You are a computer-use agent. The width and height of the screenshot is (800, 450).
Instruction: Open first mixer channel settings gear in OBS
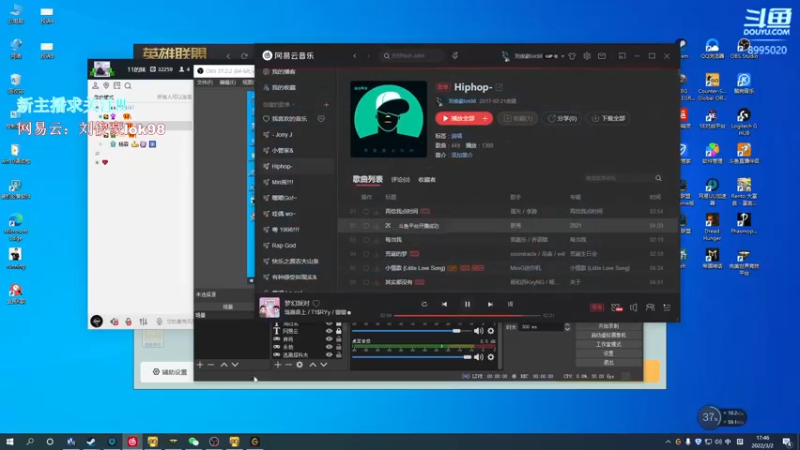coord(491,331)
